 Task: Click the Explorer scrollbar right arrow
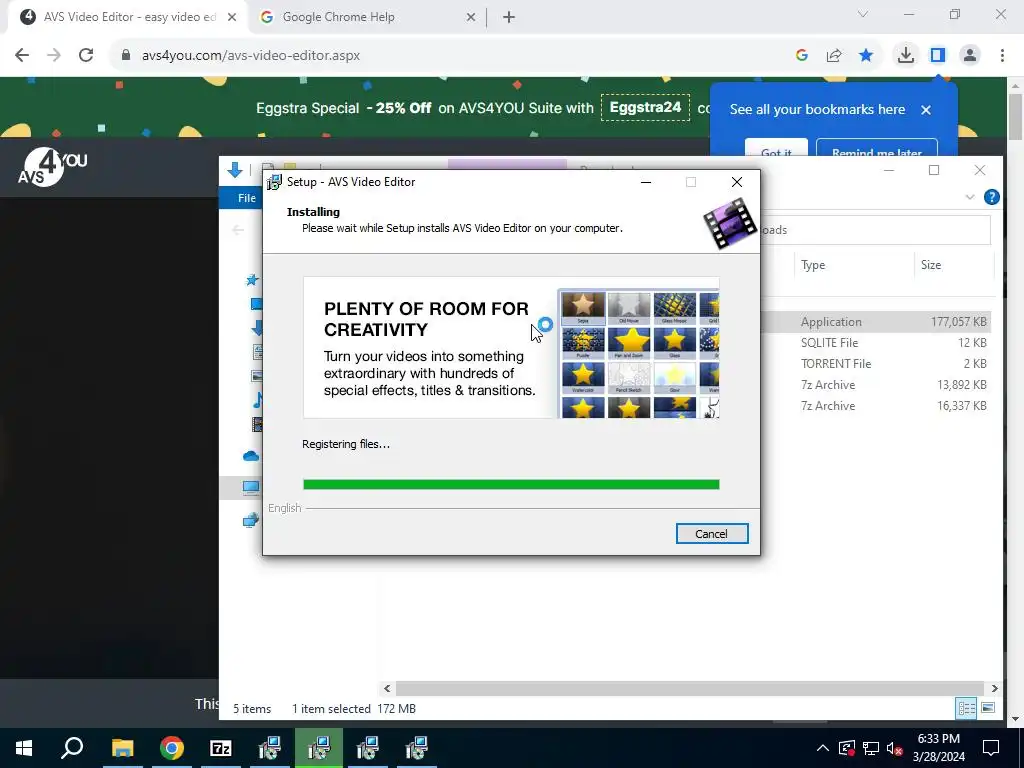pos(994,688)
